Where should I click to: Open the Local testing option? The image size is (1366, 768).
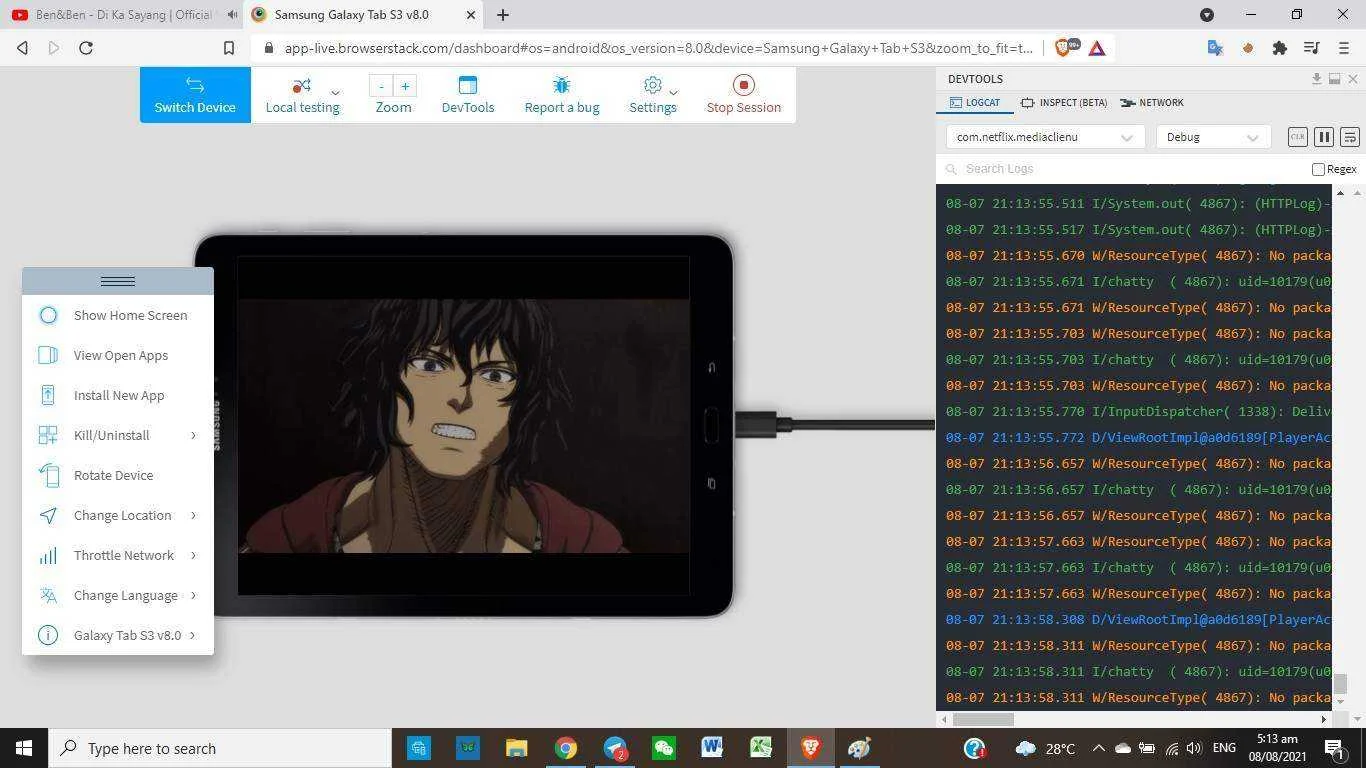pyautogui.click(x=302, y=96)
